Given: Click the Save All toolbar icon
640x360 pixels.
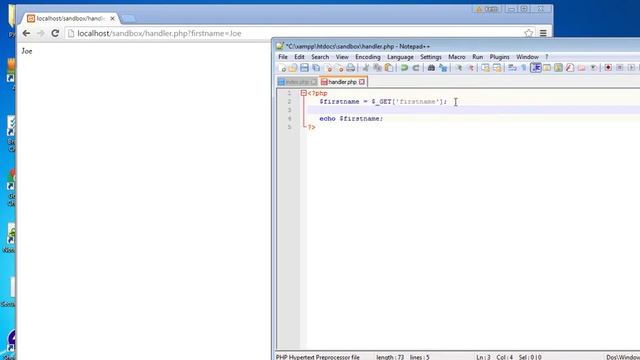Looking at the screenshot, I should 316,68.
